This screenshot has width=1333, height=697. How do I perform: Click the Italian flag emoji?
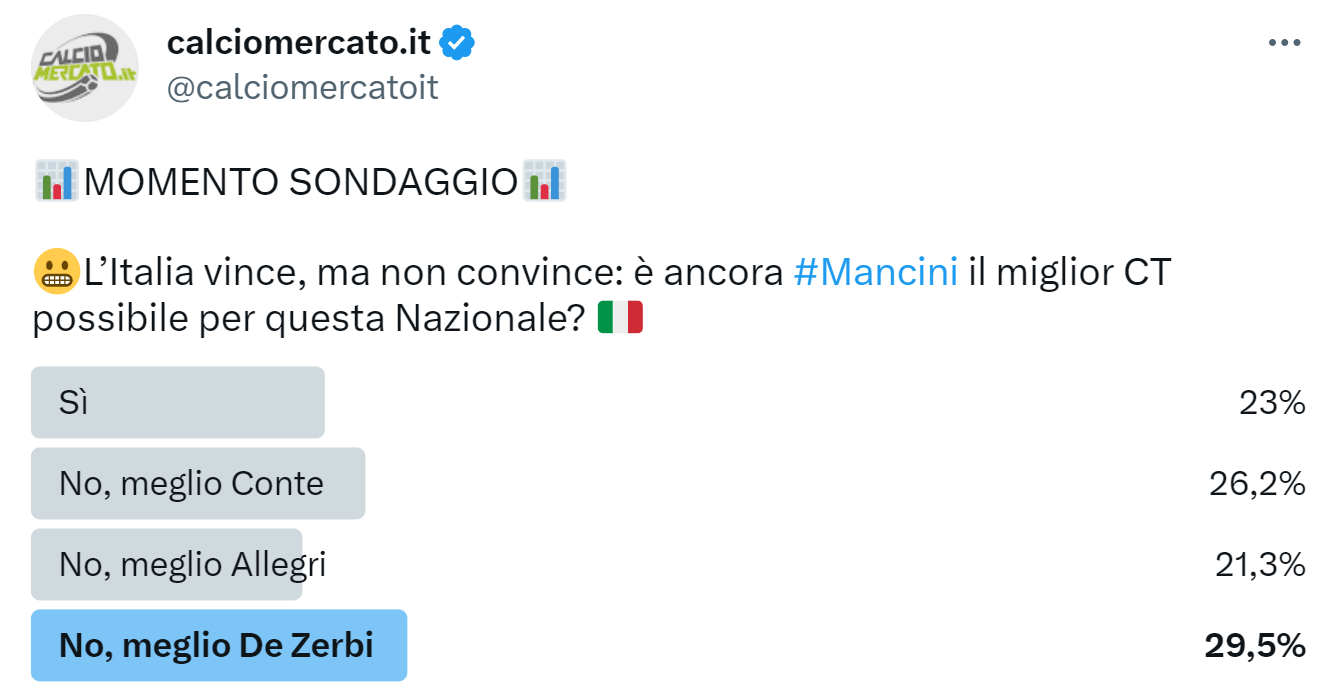pyautogui.click(x=620, y=318)
